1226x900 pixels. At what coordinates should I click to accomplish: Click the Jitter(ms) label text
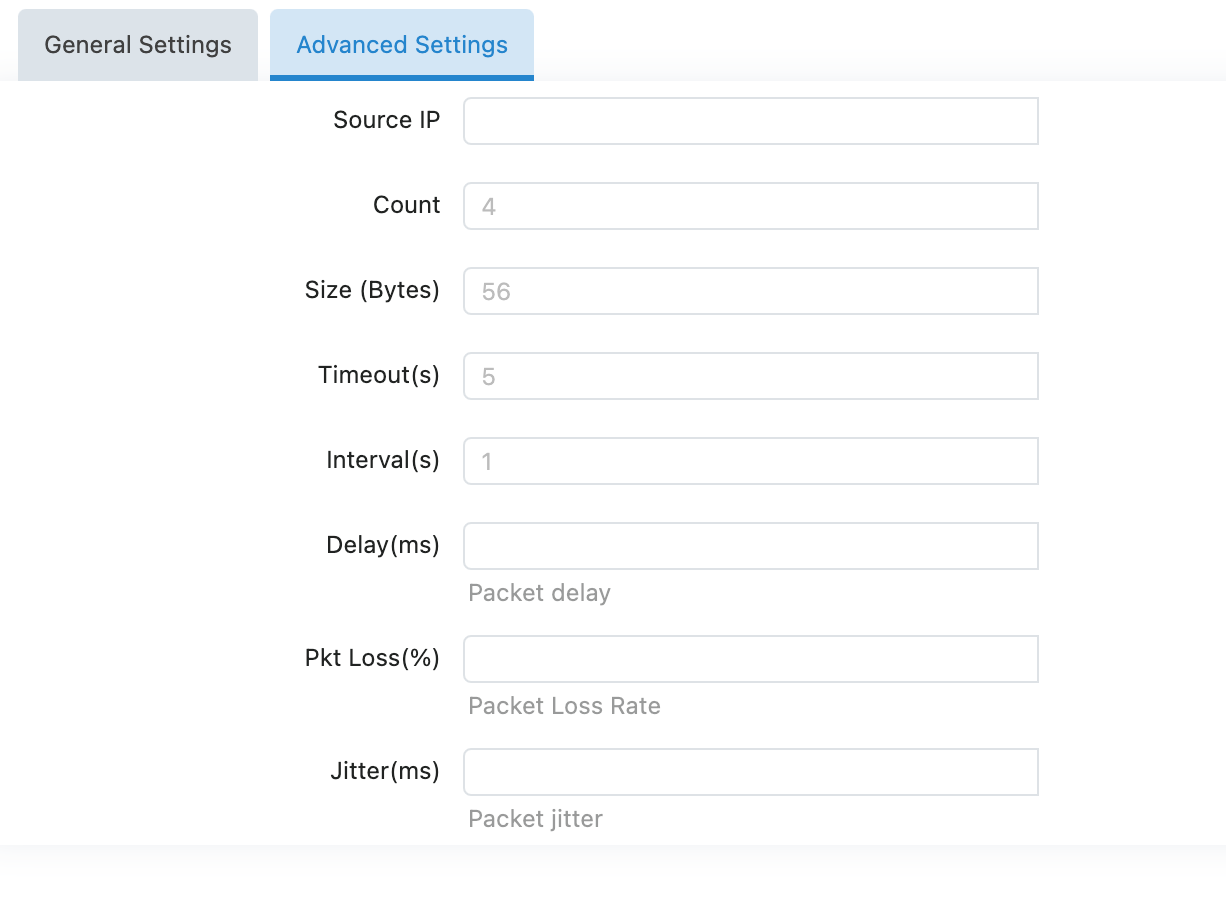click(x=385, y=771)
